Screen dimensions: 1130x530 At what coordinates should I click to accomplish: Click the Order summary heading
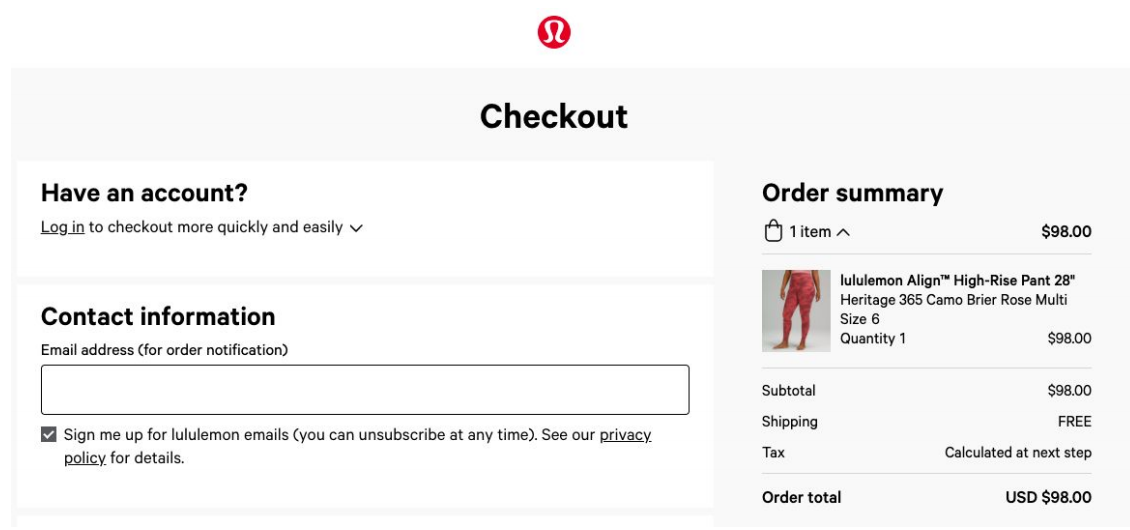point(852,193)
